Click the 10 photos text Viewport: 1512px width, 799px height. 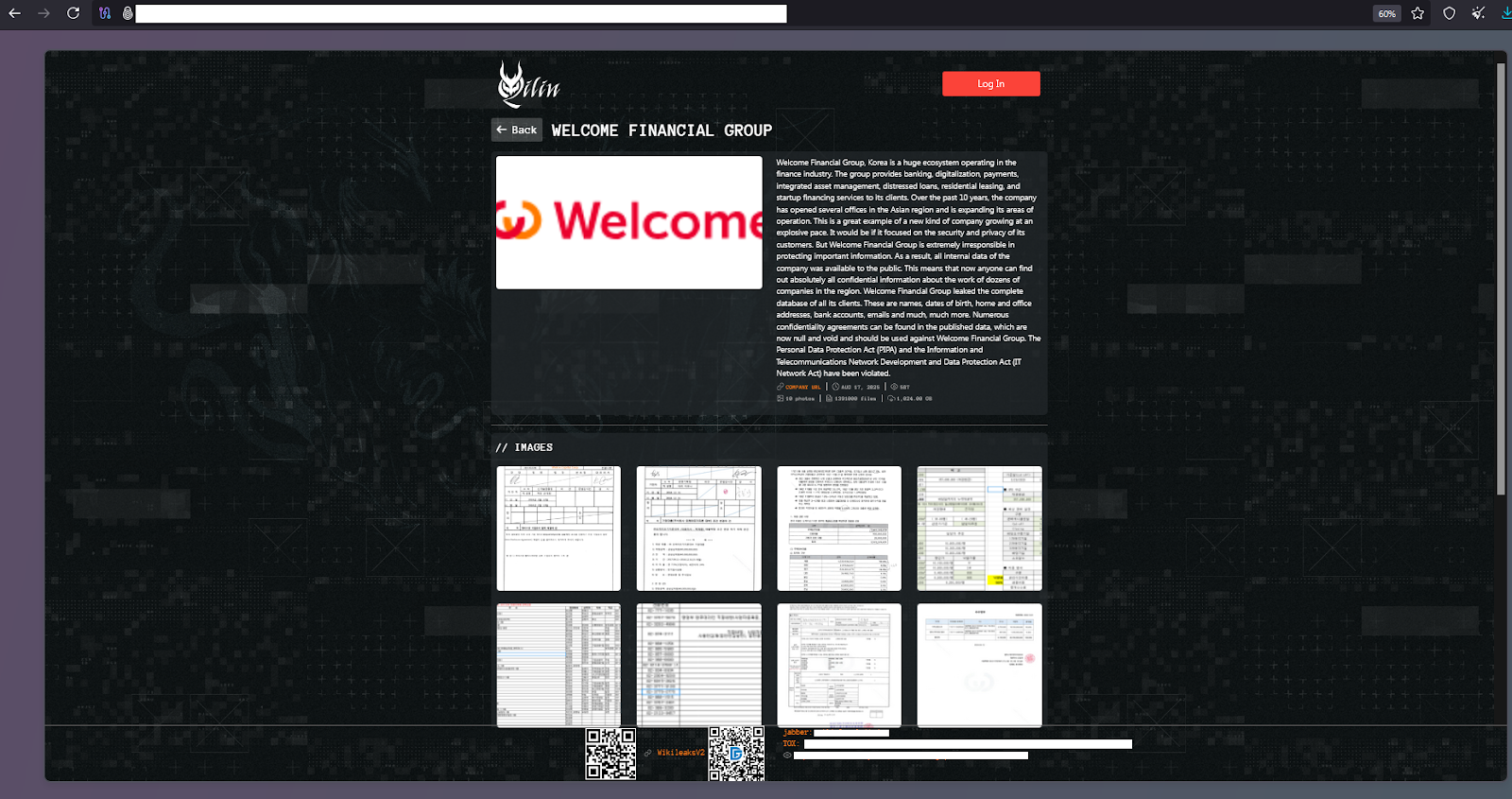[x=799, y=398]
